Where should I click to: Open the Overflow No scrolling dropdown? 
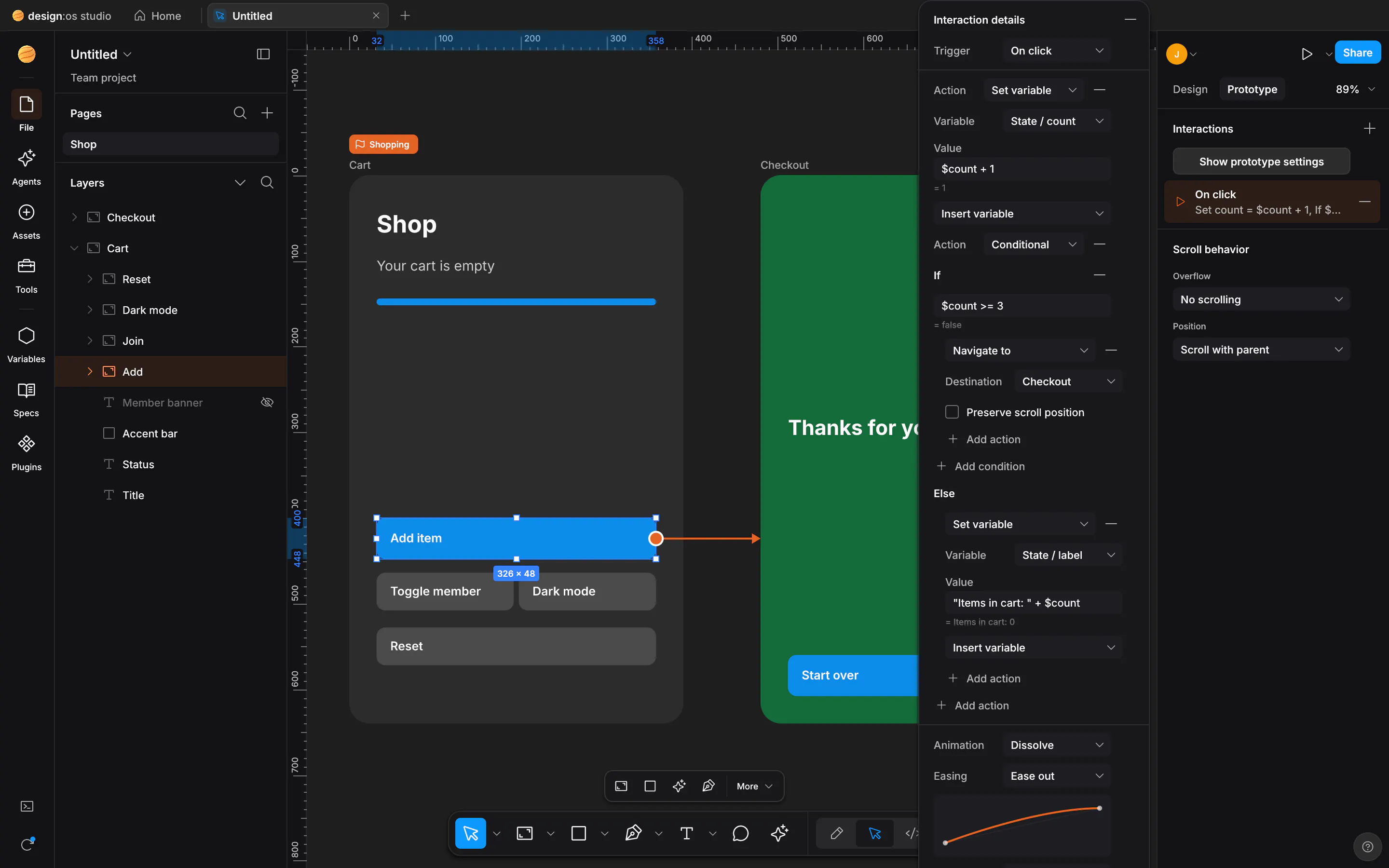[x=1261, y=299]
